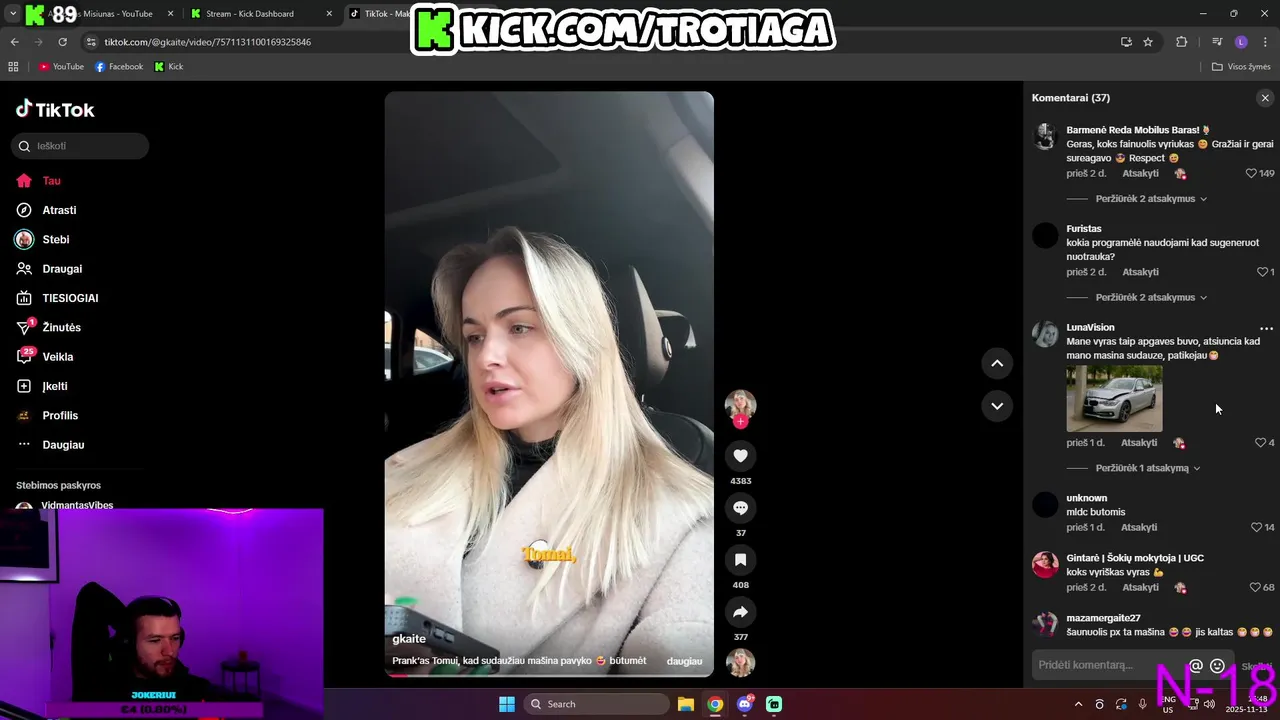Go to previous video arrow
1280x720 pixels.
click(997, 363)
